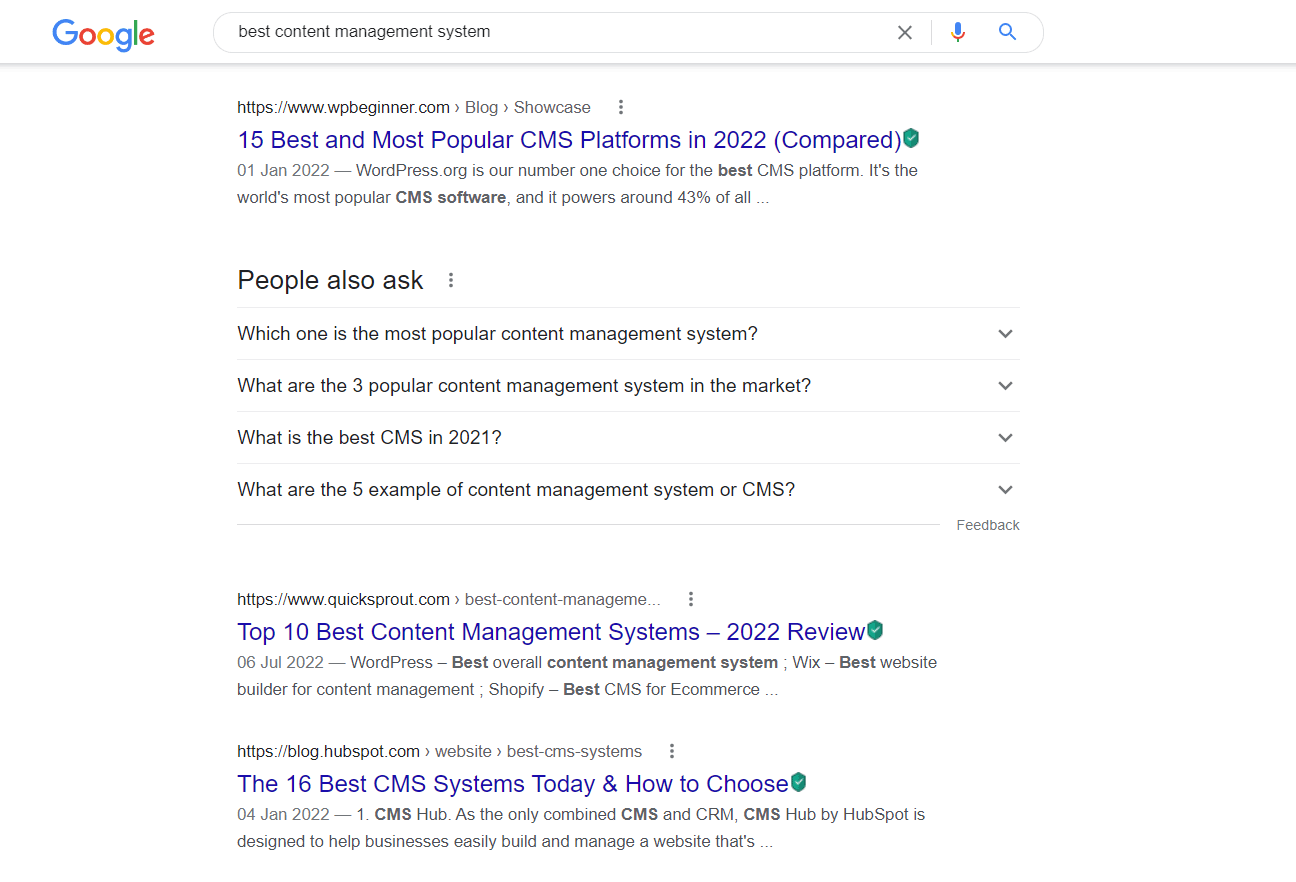This screenshot has width=1296, height=882.
Task: Click the Feedback link below People also ask
Action: [x=988, y=525]
